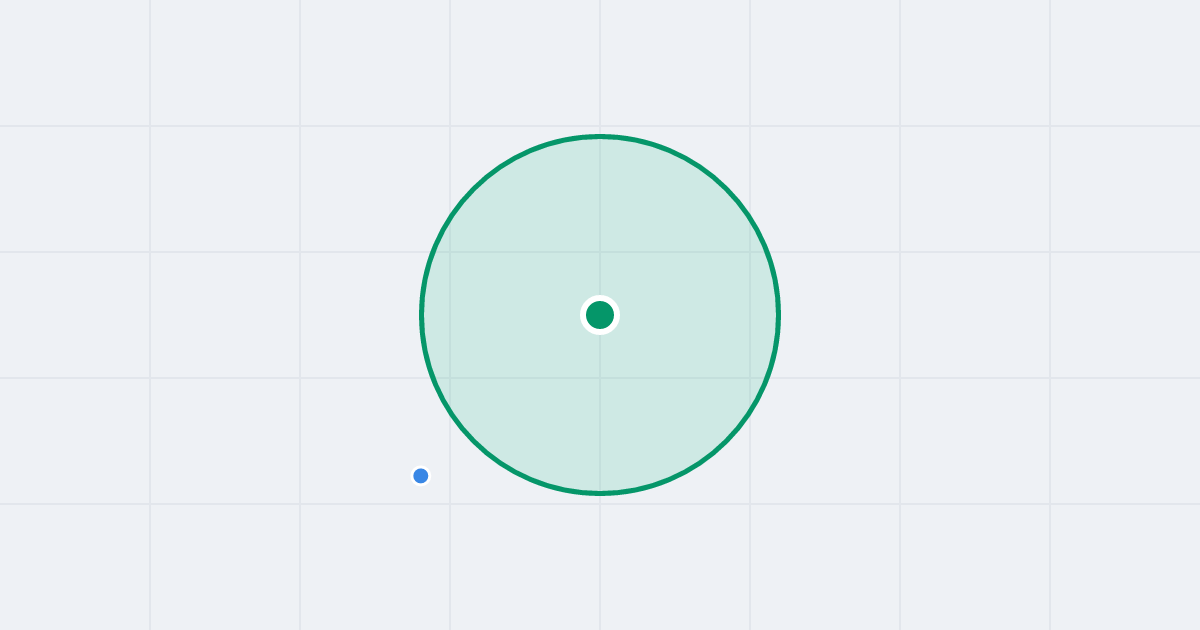Click inside the shaded circle below the center marker
The height and width of the screenshot is (630, 1200).
point(600,410)
